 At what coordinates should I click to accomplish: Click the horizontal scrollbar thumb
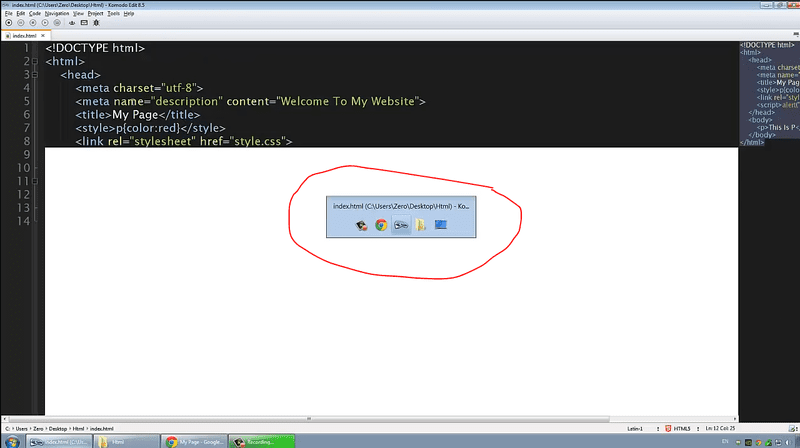(x=309, y=419)
